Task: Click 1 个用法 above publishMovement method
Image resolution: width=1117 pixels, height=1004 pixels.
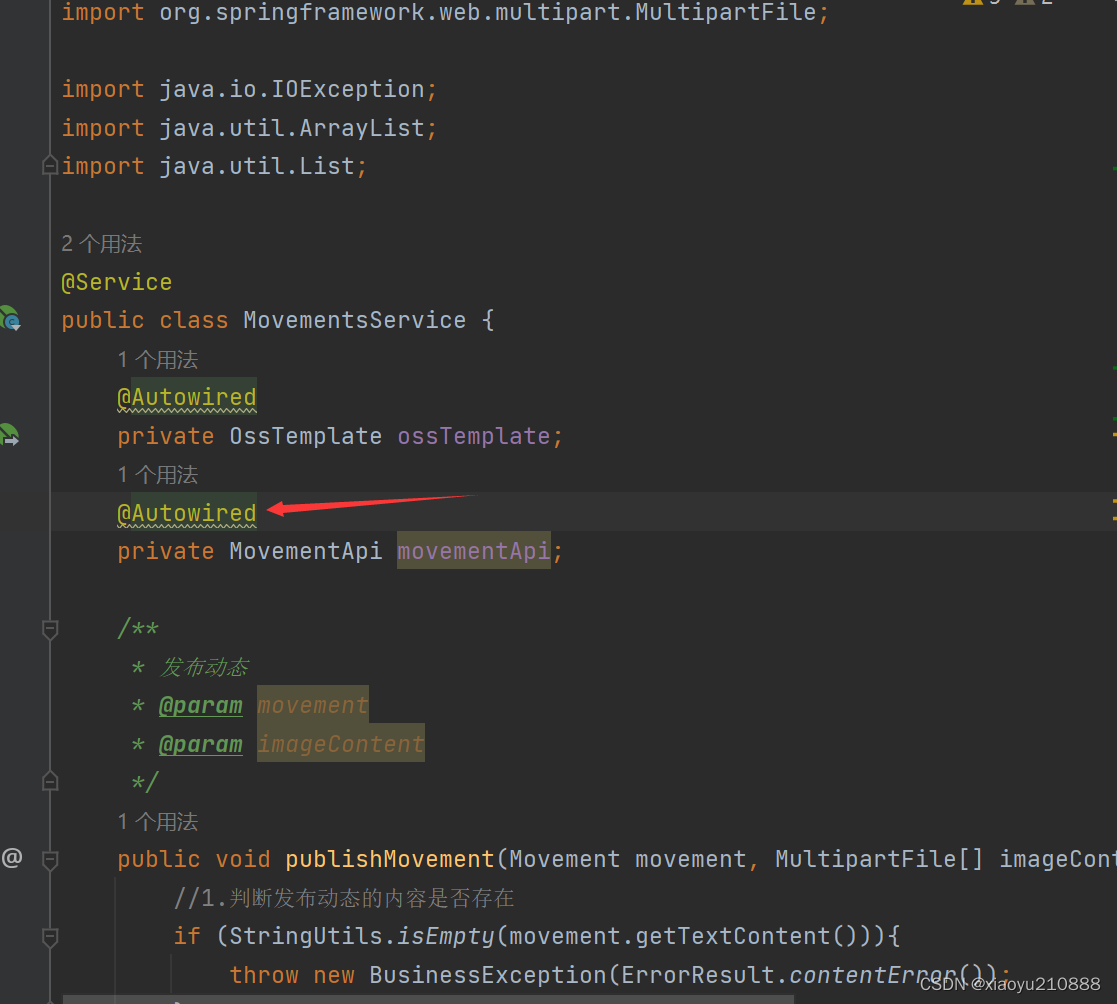Action: [157, 821]
